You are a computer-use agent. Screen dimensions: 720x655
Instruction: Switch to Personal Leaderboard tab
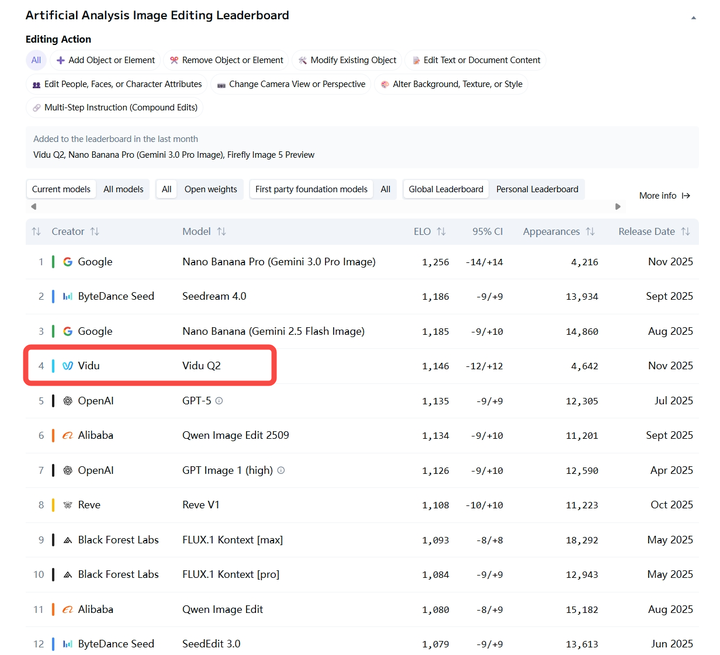pyautogui.click(x=537, y=189)
